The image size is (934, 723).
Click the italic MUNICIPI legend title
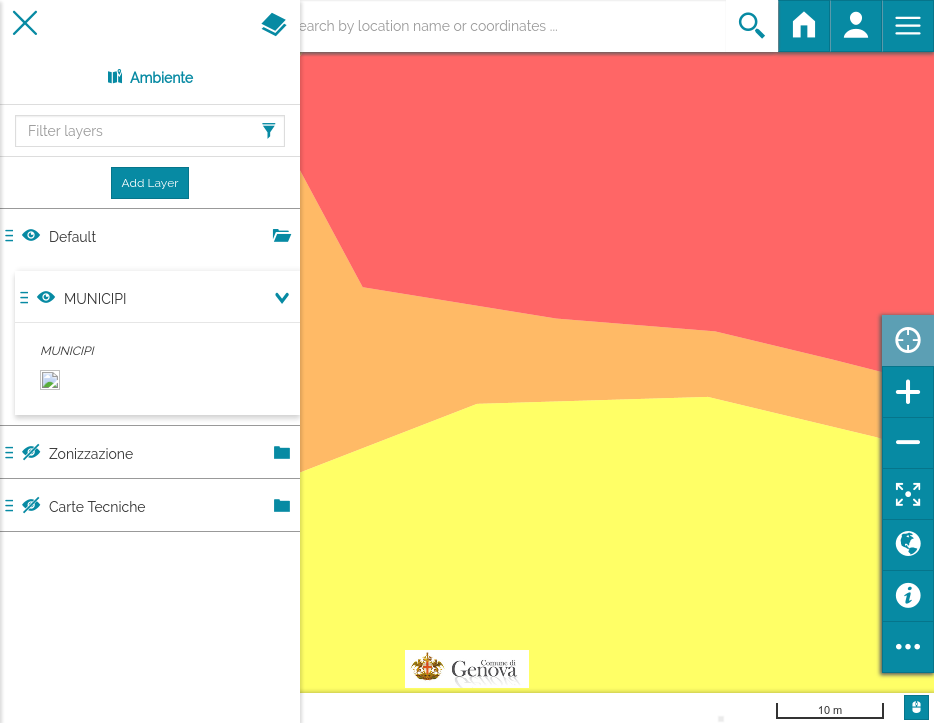tap(67, 351)
